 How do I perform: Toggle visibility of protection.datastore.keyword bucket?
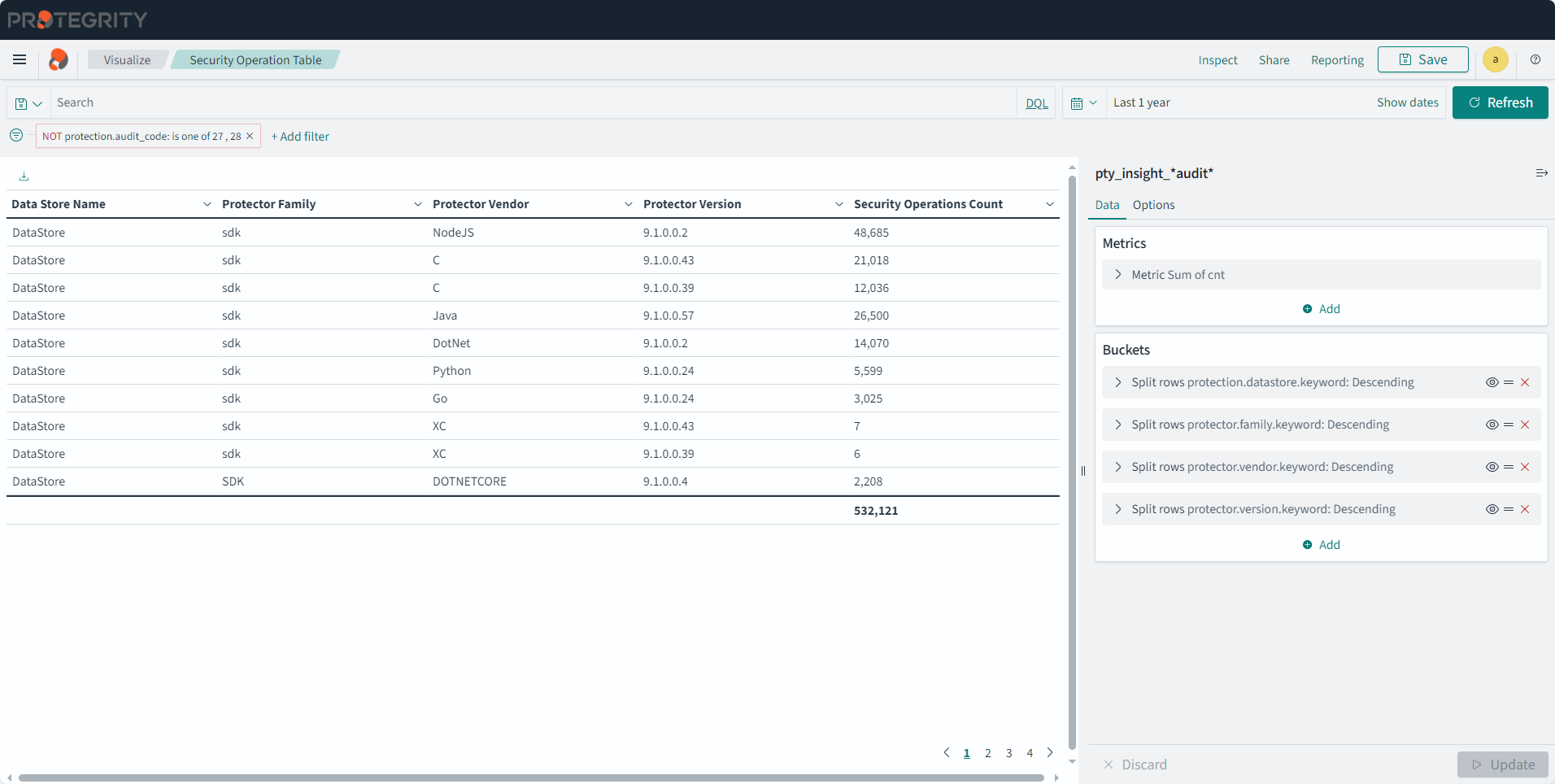[x=1492, y=382]
